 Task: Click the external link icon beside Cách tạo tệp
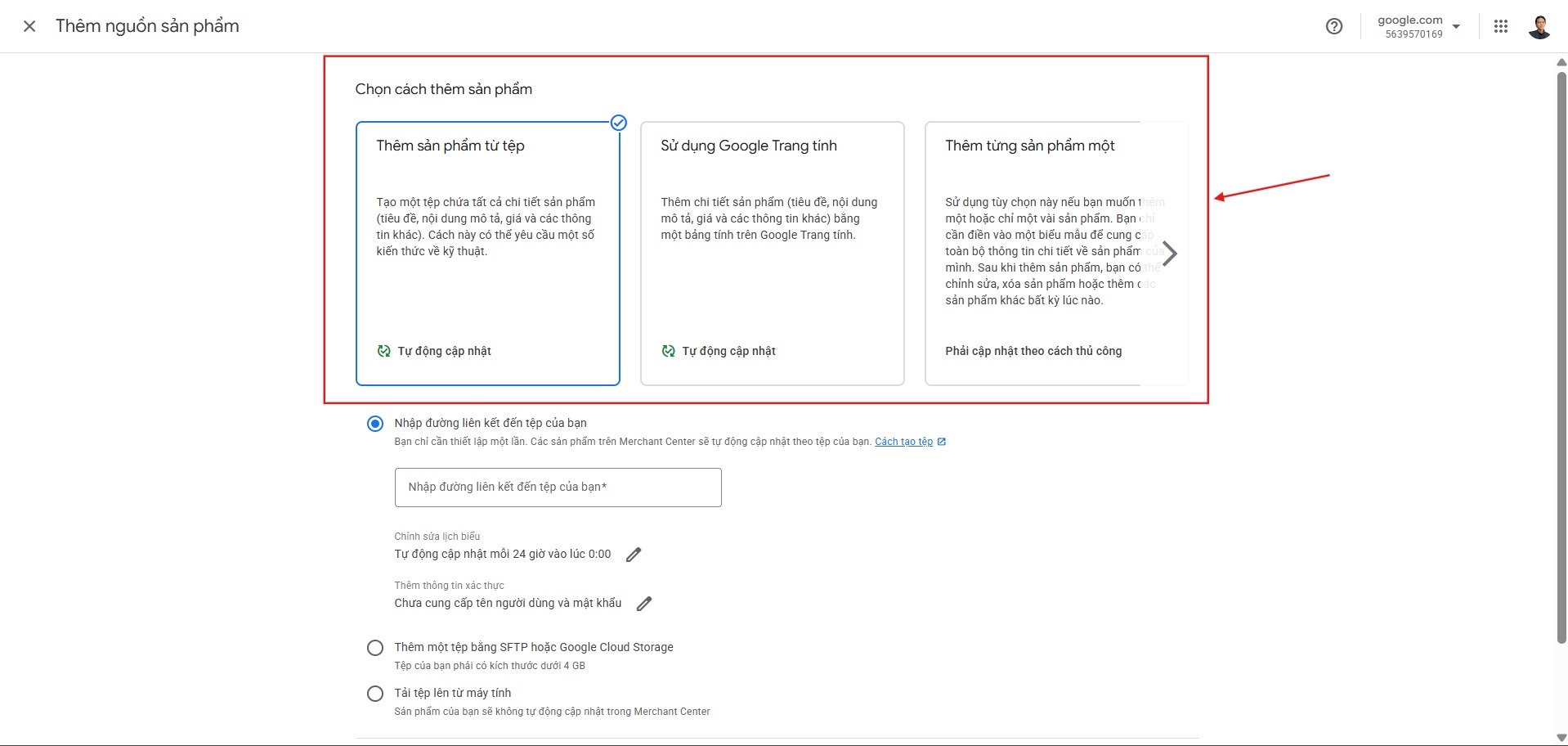[x=942, y=442]
